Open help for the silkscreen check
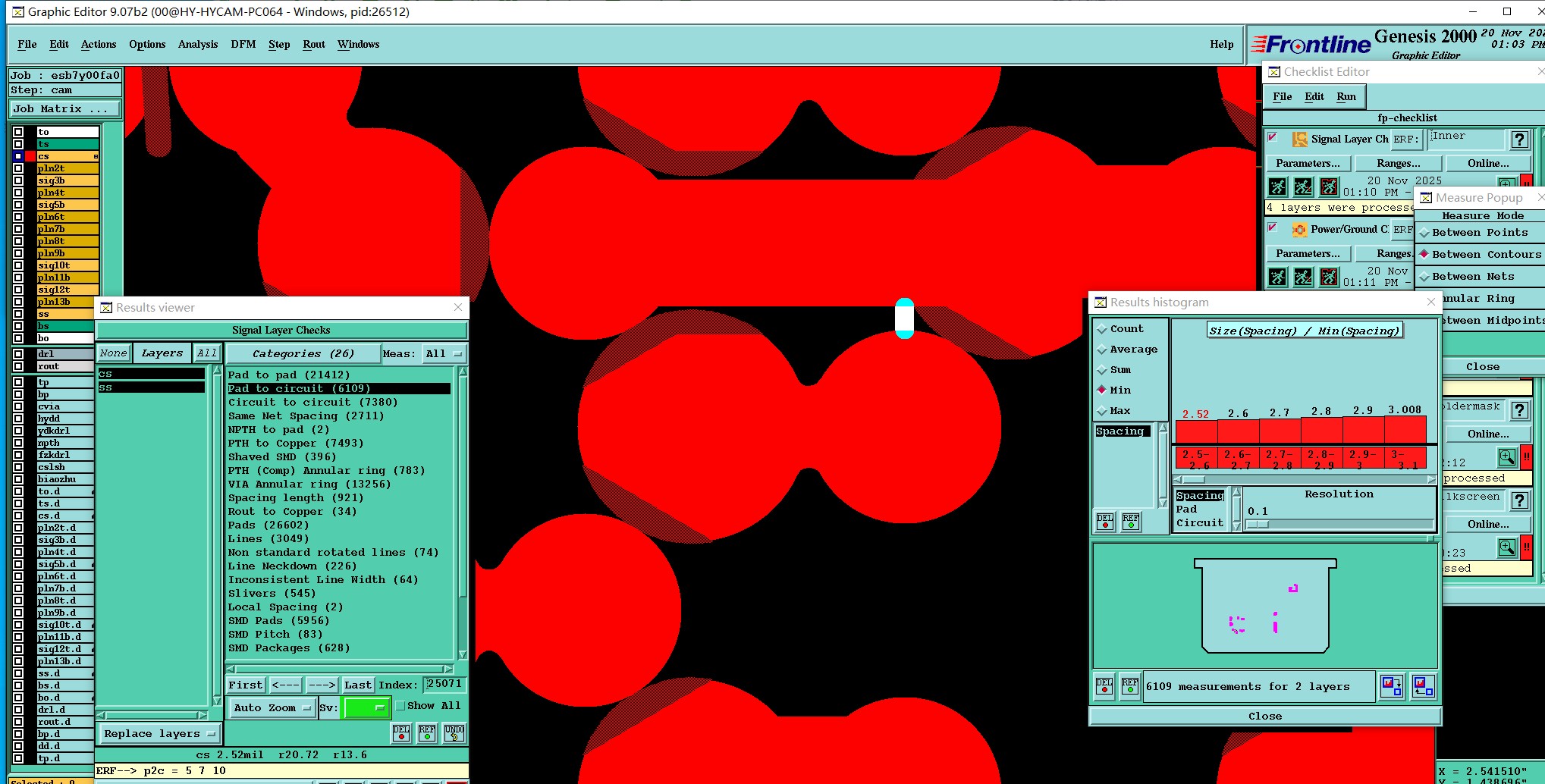Screen dimensions: 1545x784 pos(1519,500)
